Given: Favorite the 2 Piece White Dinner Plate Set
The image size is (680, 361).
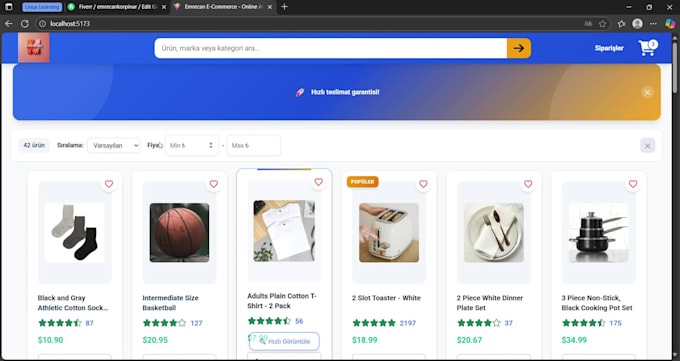Looking at the screenshot, I should click(x=528, y=184).
